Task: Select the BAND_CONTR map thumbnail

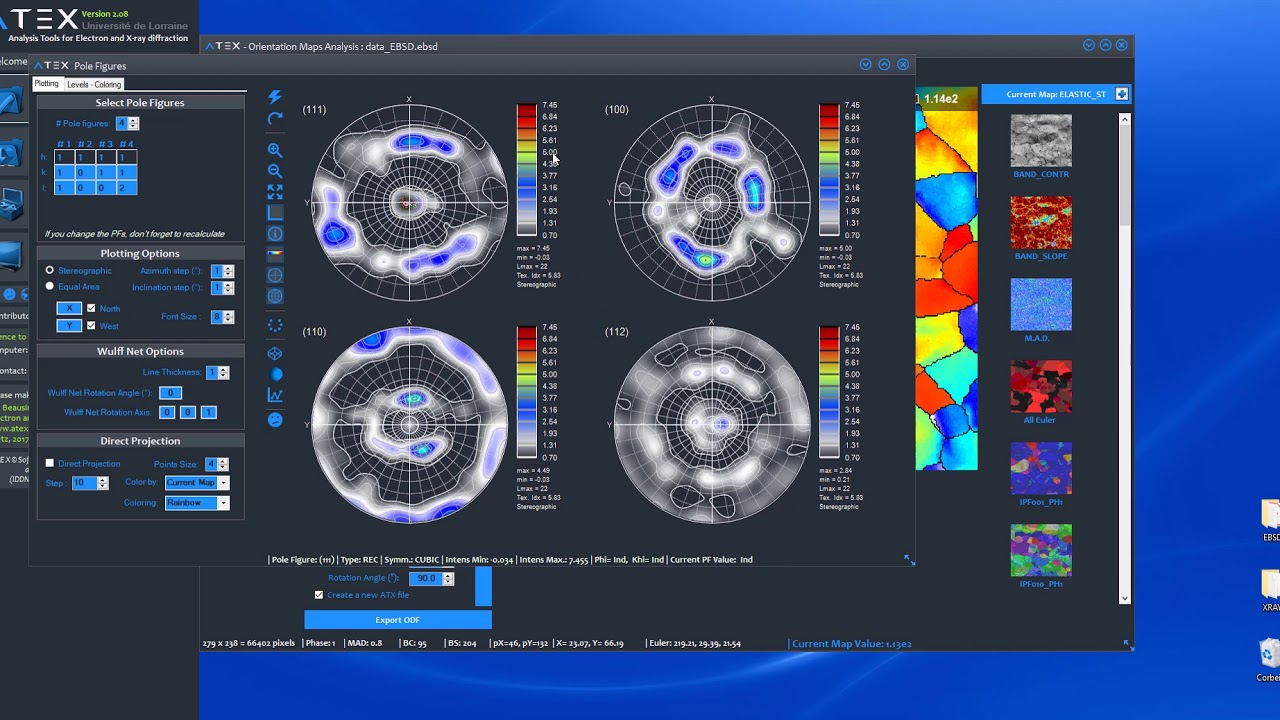Action: tap(1041, 140)
